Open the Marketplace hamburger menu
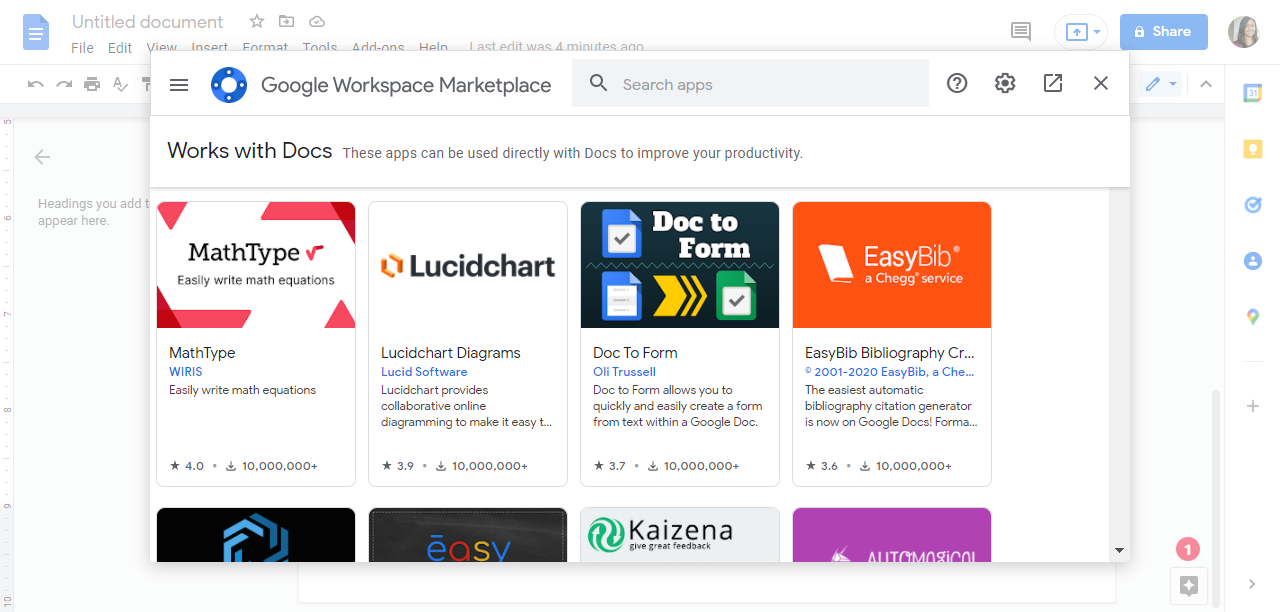This screenshot has width=1280, height=612. (x=179, y=85)
